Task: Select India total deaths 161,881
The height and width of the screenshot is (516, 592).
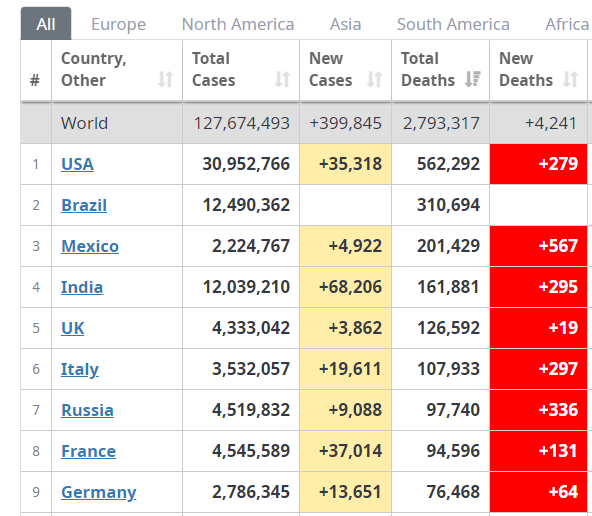Action: 449,287
